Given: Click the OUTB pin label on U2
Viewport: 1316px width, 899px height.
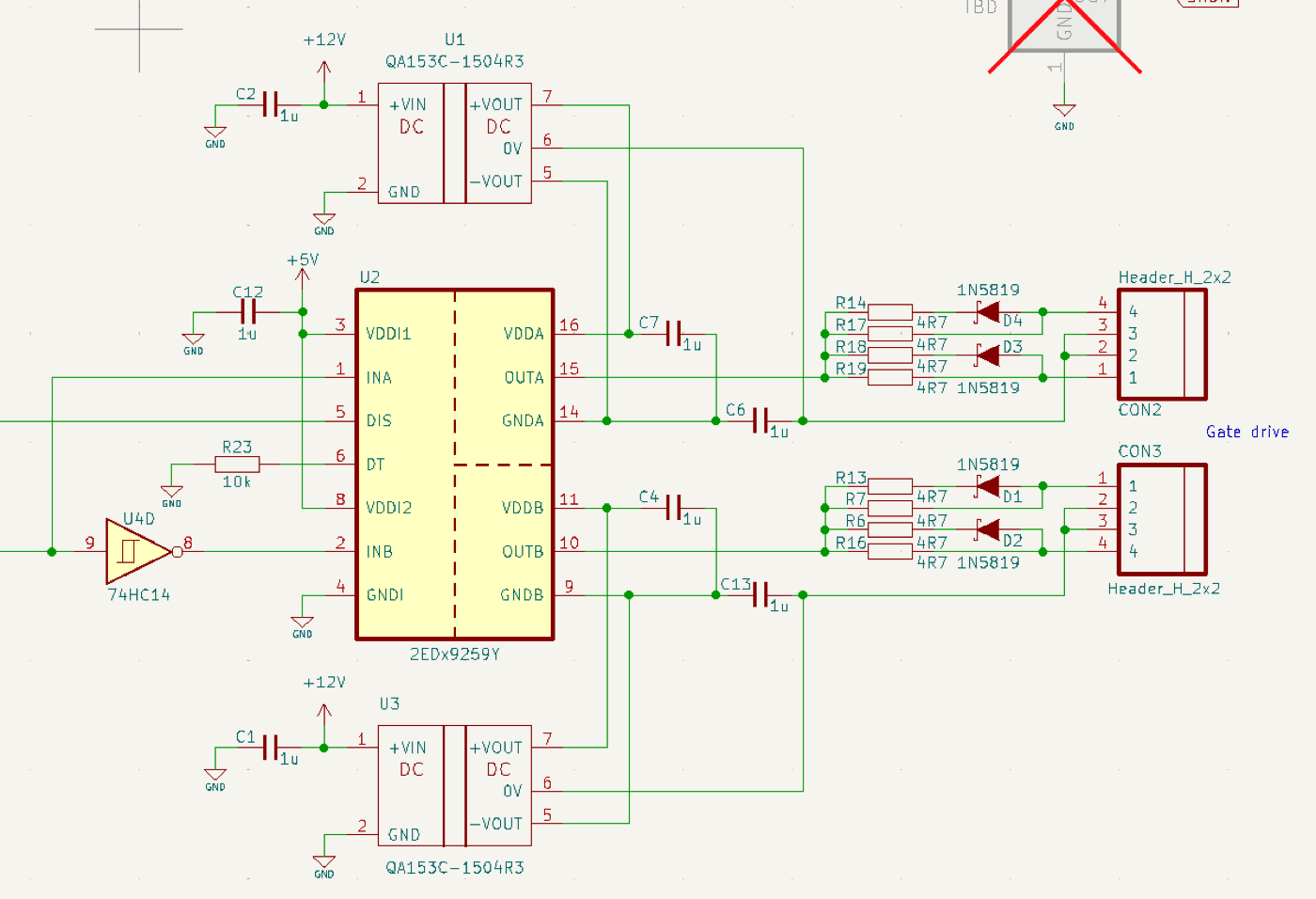Looking at the screenshot, I should pos(523,552).
